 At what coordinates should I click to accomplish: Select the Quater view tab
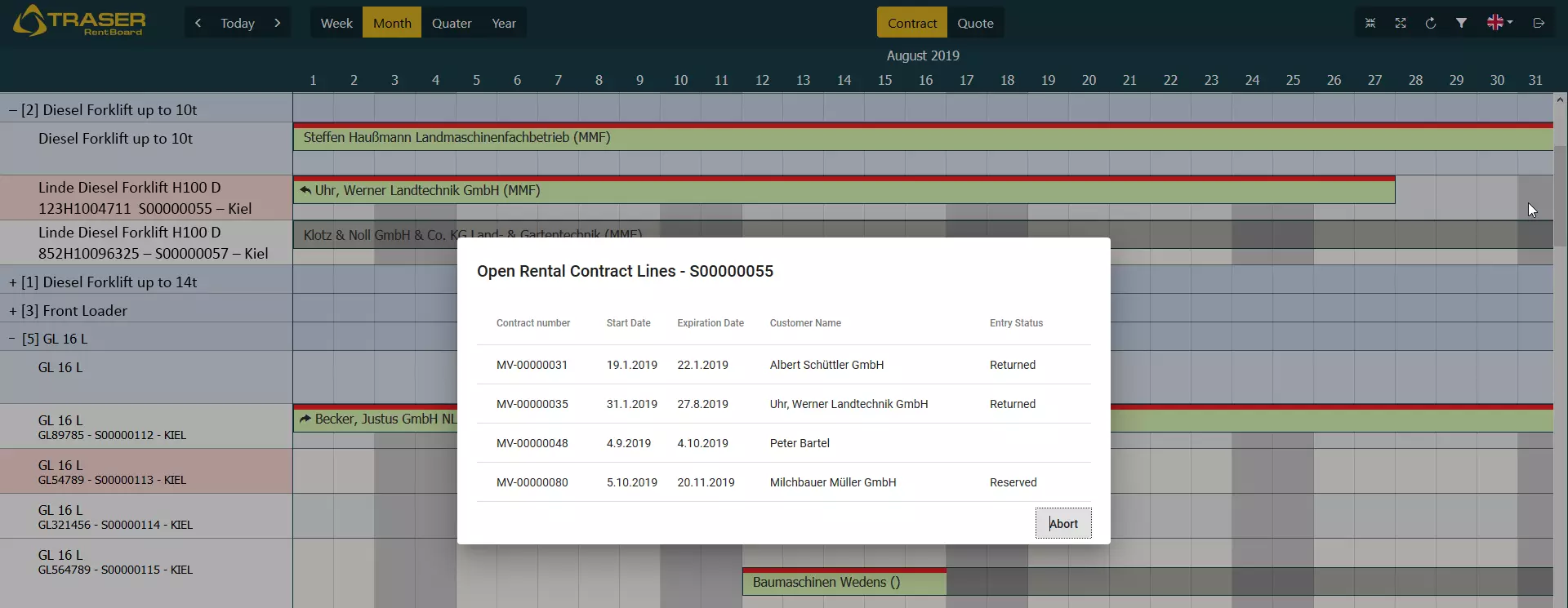tap(452, 23)
